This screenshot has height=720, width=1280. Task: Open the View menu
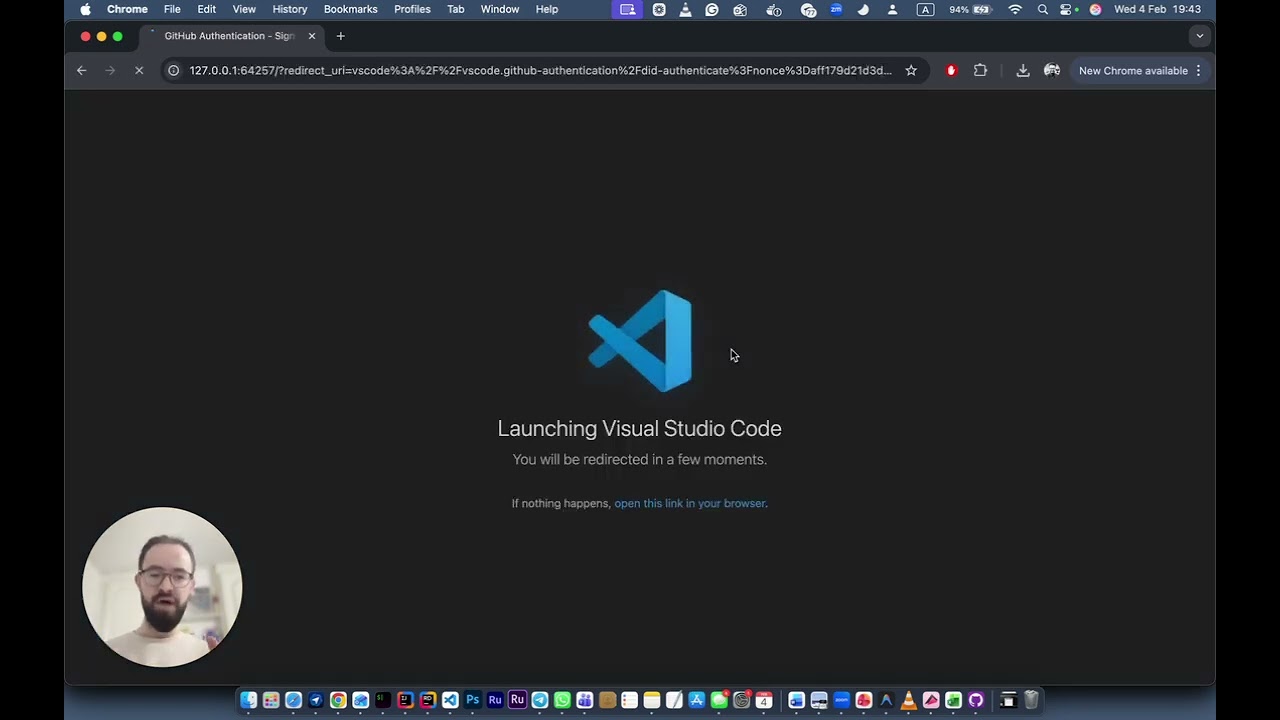click(244, 9)
